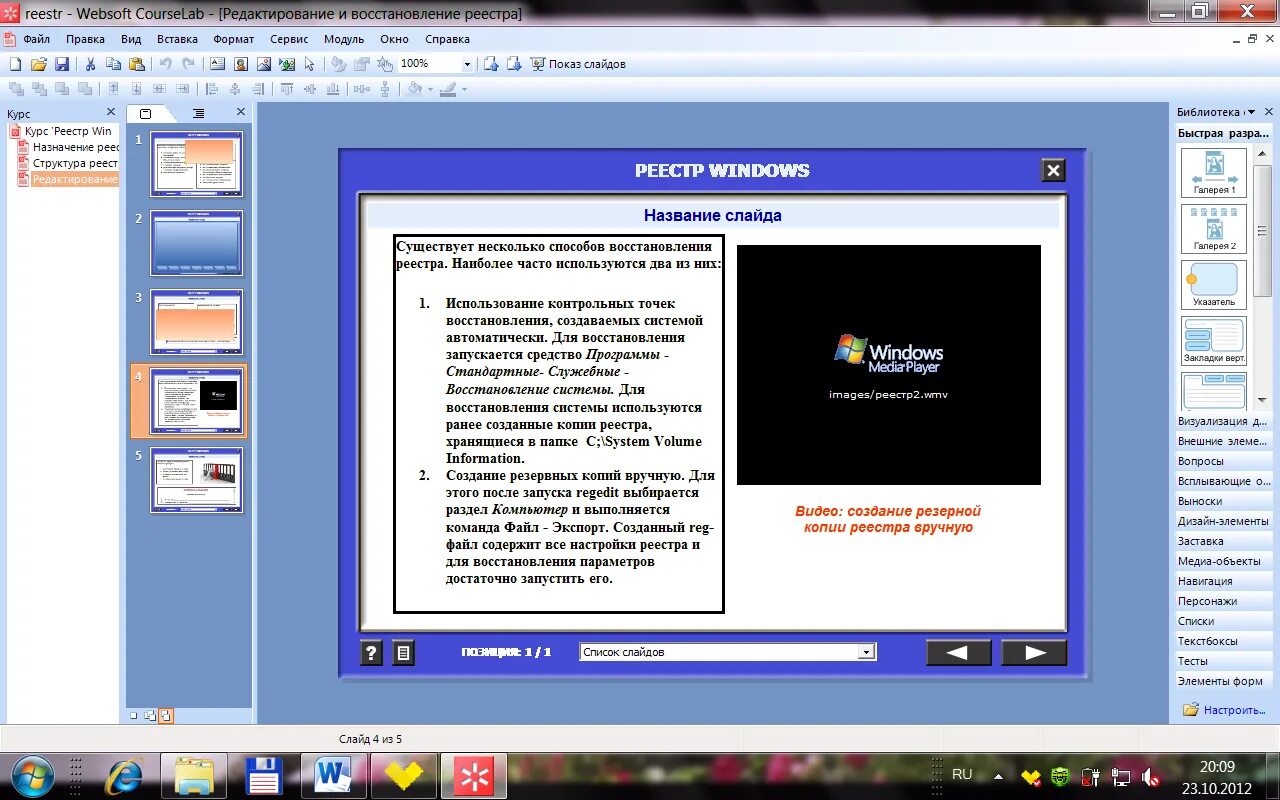
Task: Open a course via the folder icon
Action: point(39,64)
